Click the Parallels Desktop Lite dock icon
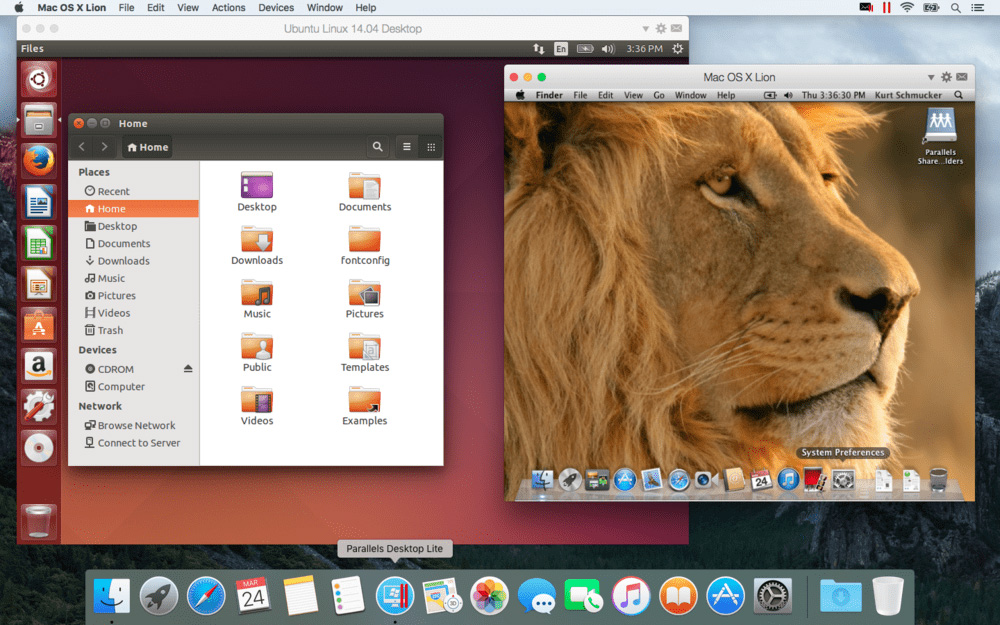The image size is (1000, 625). click(x=395, y=596)
